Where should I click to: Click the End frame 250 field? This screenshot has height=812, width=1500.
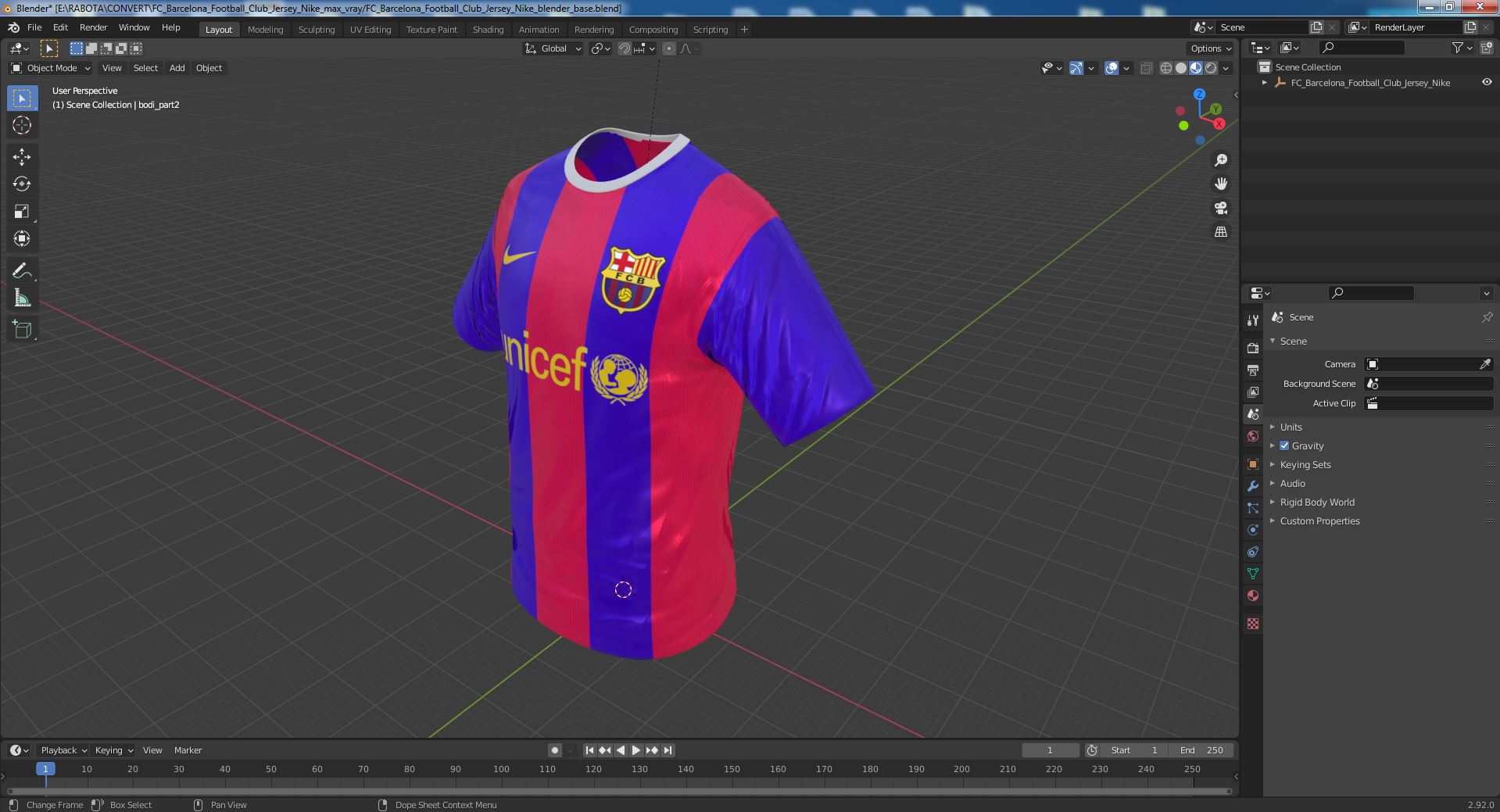tap(1202, 750)
